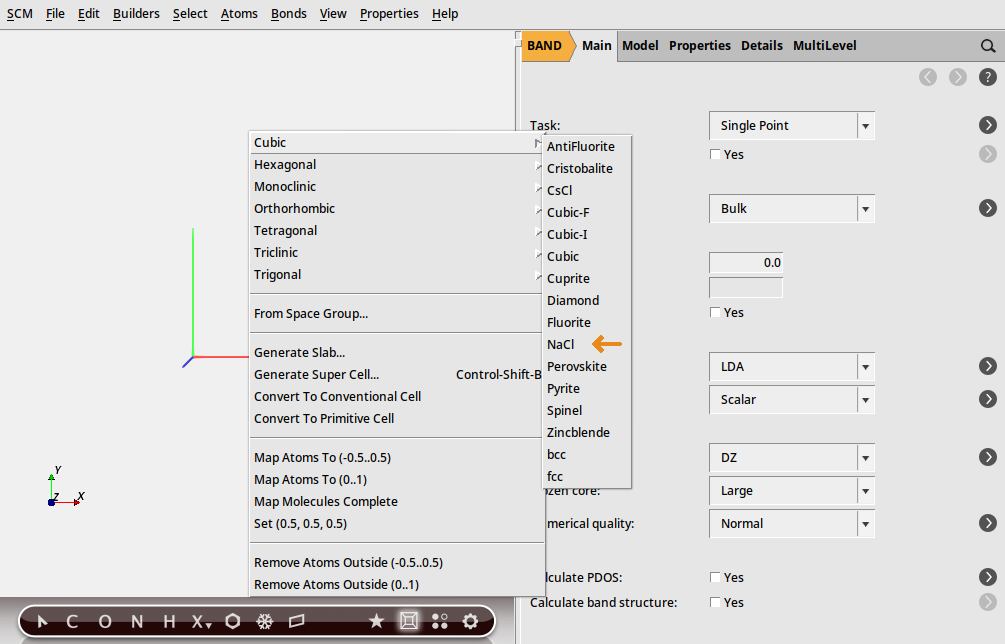Click Generate Slab in the context menu
Image resolution: width=1005 pixels, height=644 pixels.
[299, 352]
